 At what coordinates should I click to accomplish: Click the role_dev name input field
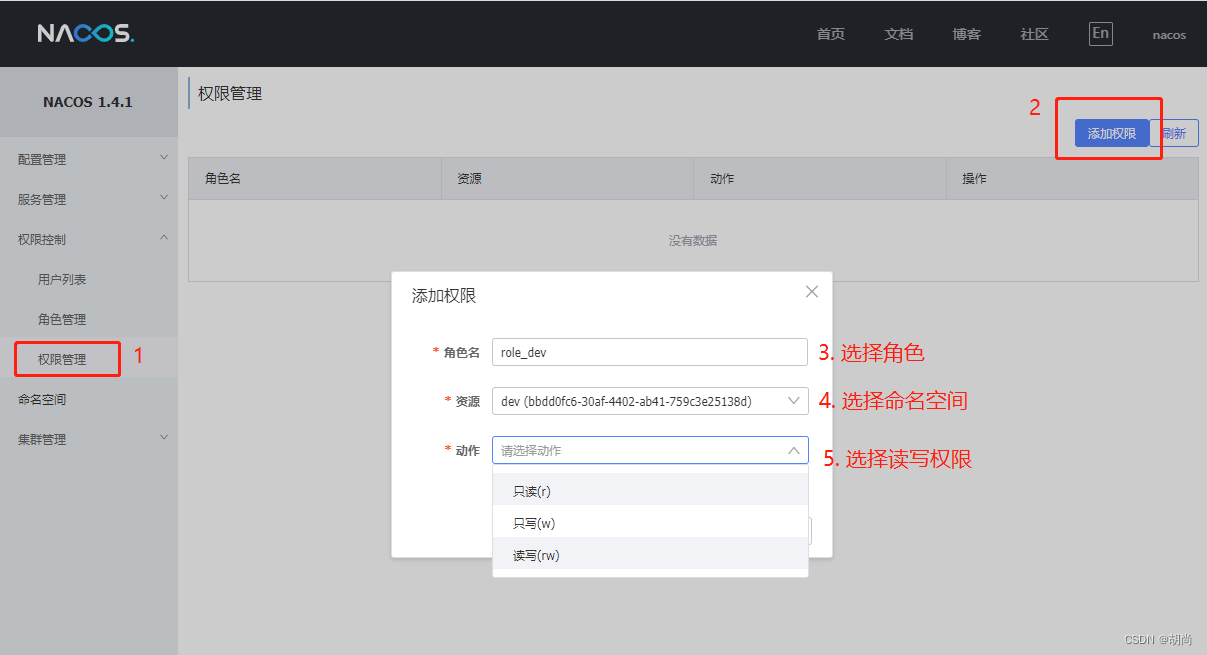click(650, 352)
